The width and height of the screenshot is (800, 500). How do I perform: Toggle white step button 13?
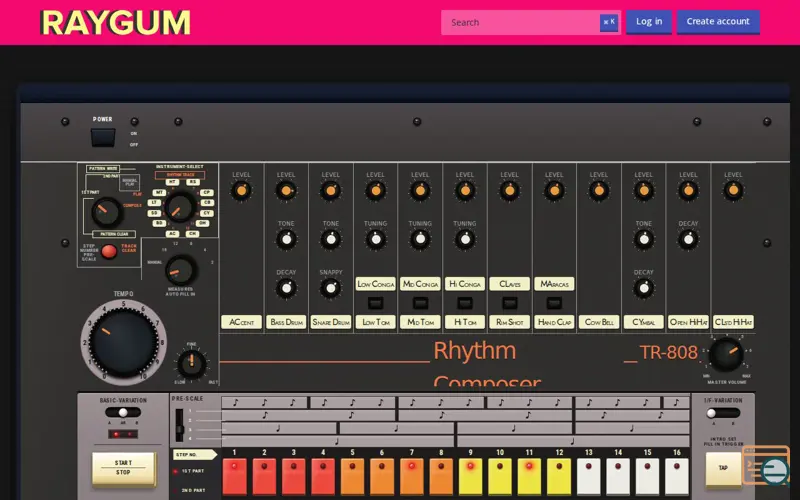(589, 476)
